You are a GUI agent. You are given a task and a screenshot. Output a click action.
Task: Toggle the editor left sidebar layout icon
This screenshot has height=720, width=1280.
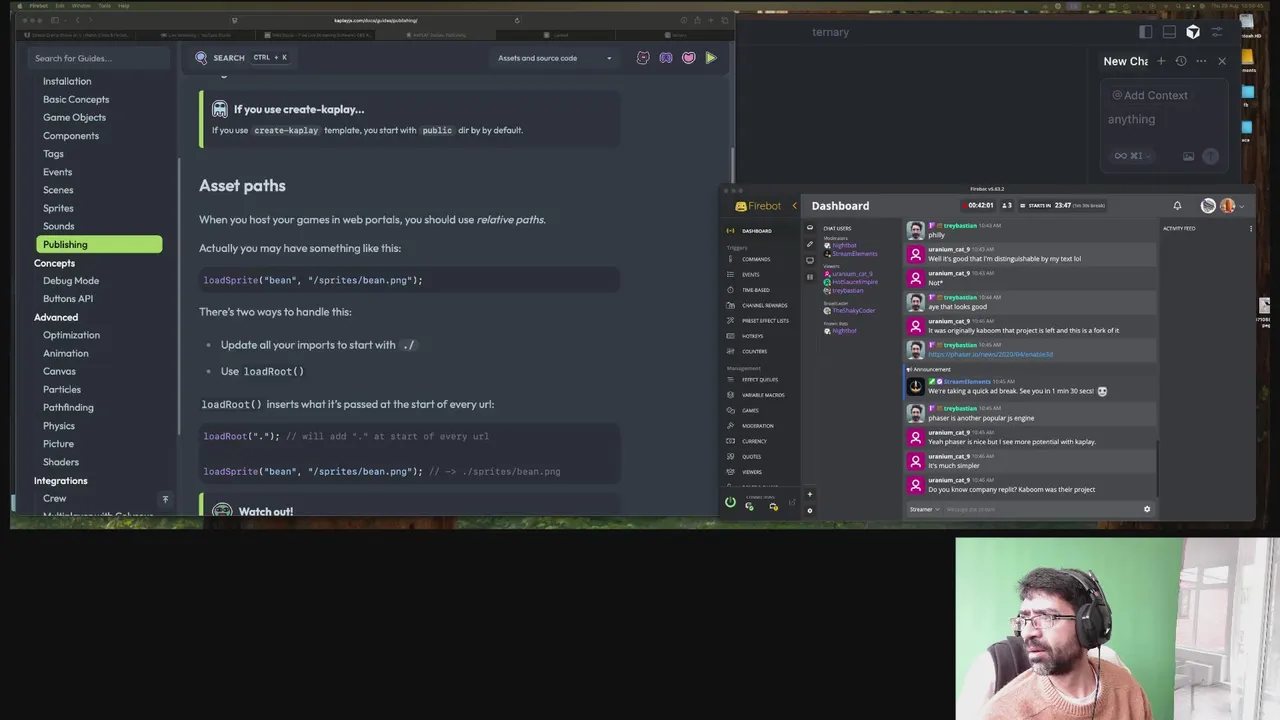coord(1145,32)
